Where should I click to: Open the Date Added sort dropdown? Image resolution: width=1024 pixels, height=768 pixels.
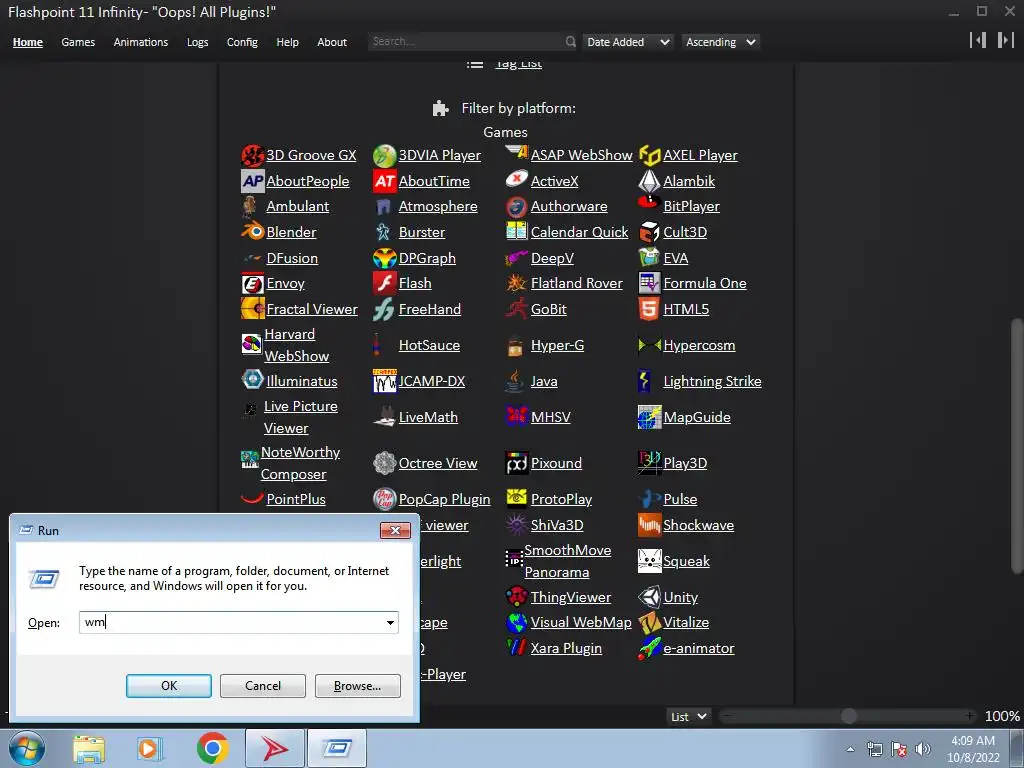628,42
